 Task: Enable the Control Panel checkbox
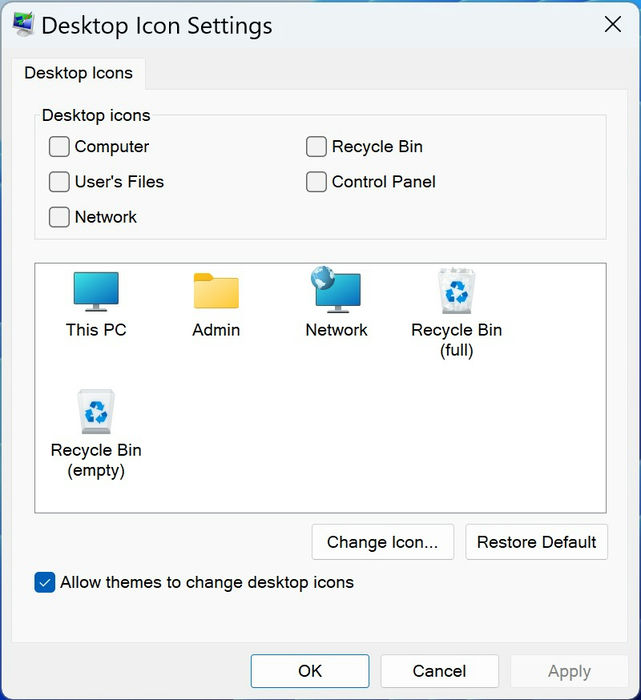[x=316, y=182]
